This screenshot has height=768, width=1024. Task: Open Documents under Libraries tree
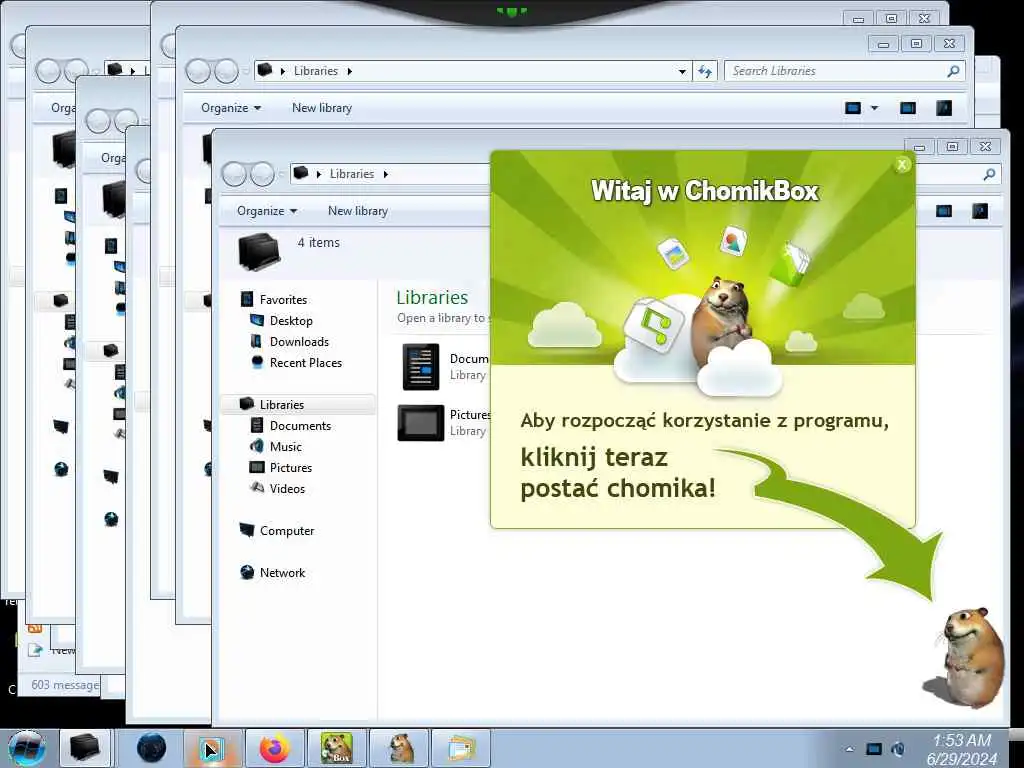point(300,426)
